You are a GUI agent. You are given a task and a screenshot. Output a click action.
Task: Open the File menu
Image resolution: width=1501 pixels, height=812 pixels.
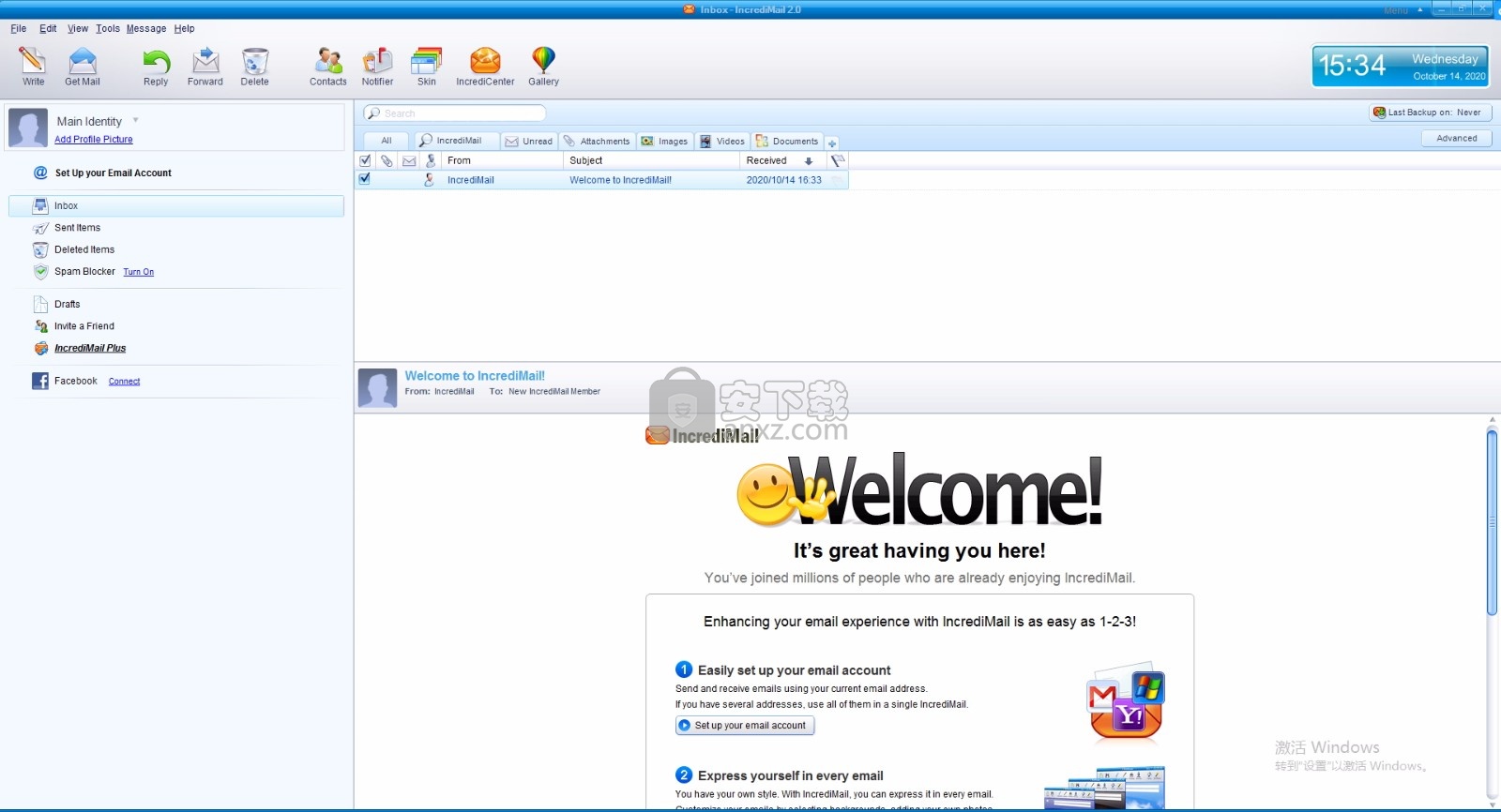(x=19, y=28)
